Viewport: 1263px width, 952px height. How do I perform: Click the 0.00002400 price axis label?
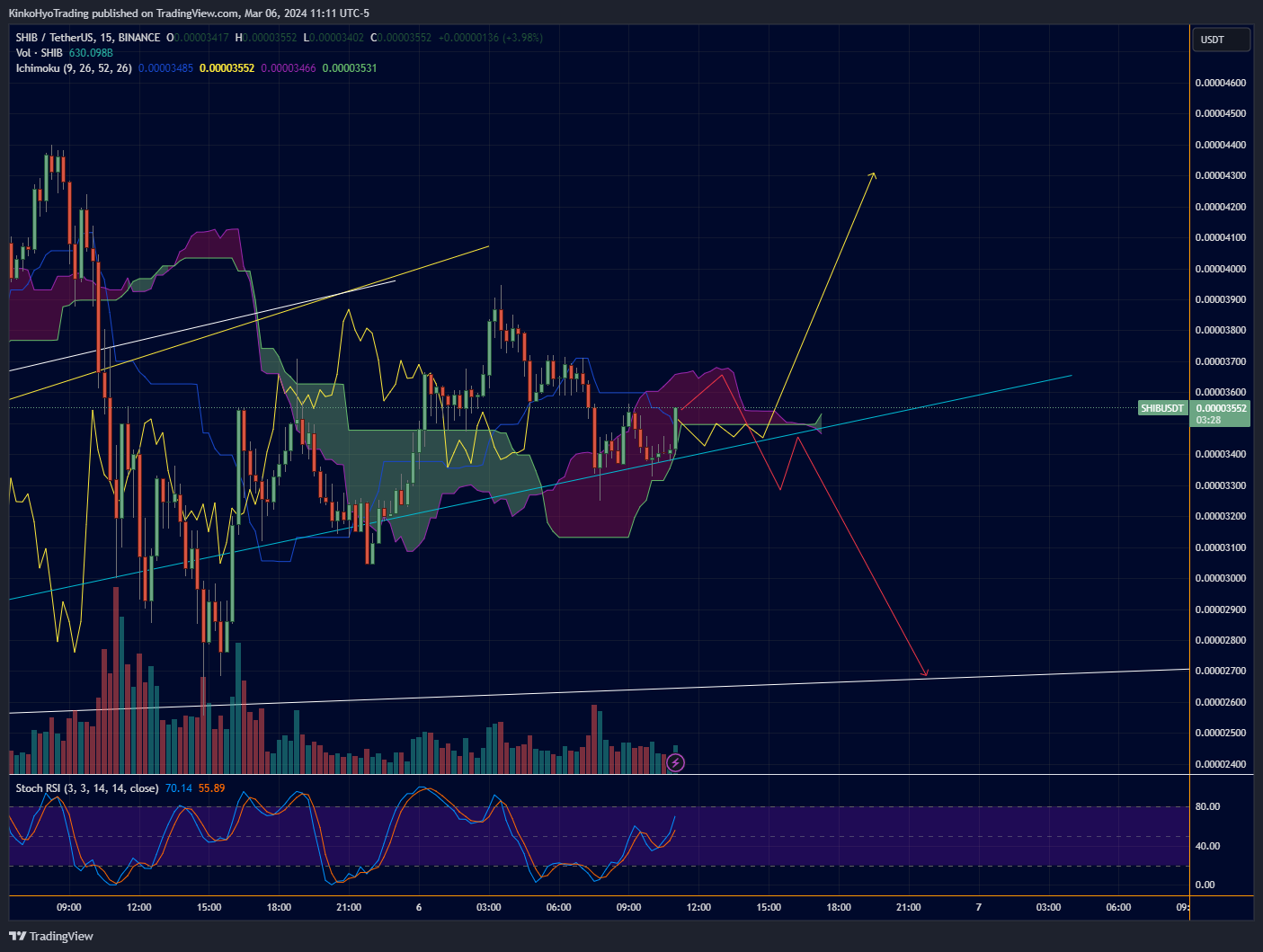coord(1221,764)
